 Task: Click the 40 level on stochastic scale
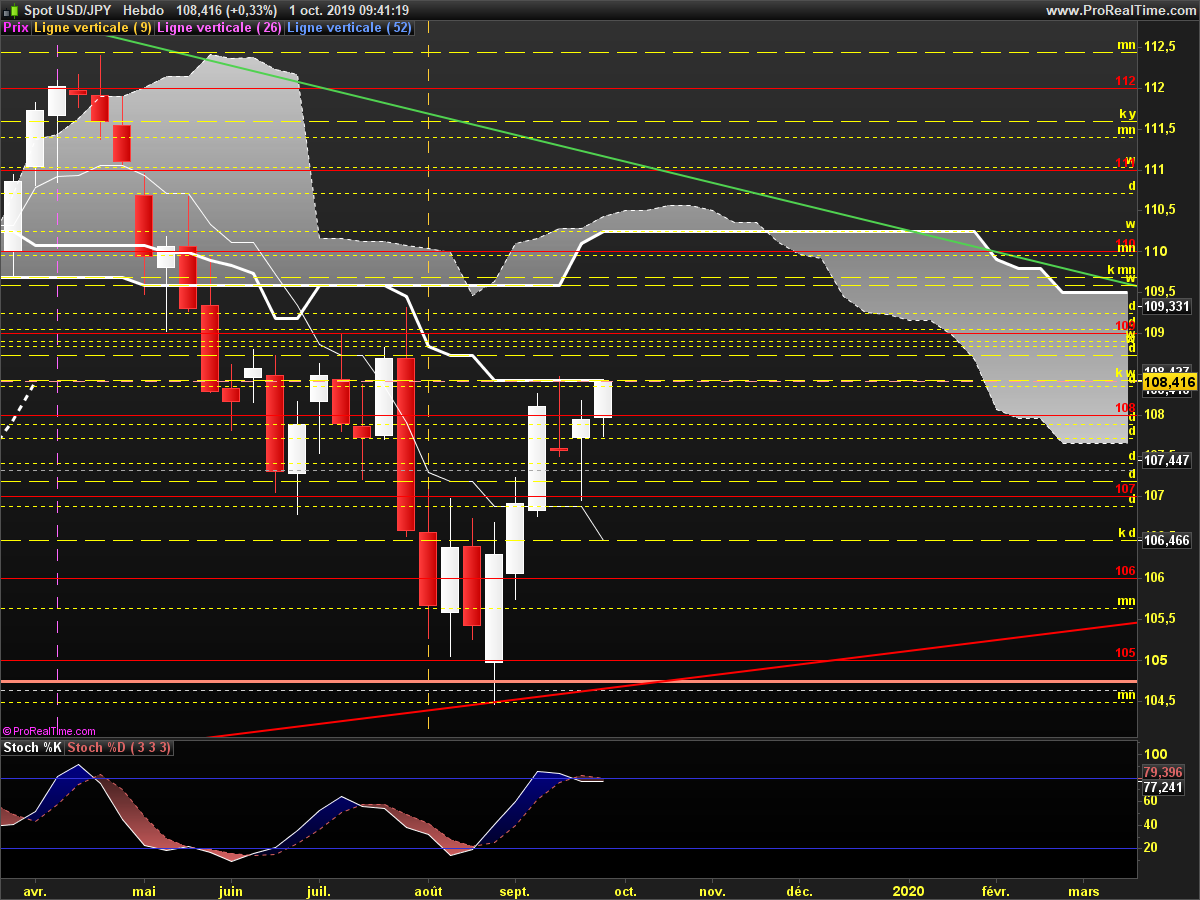click(x=1151, y=824)
